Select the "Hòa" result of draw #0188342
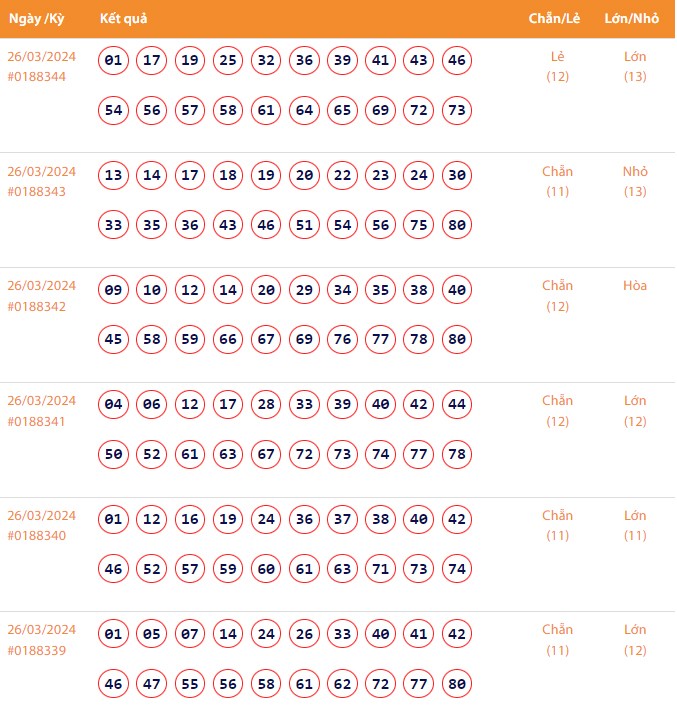 (634, 286)
